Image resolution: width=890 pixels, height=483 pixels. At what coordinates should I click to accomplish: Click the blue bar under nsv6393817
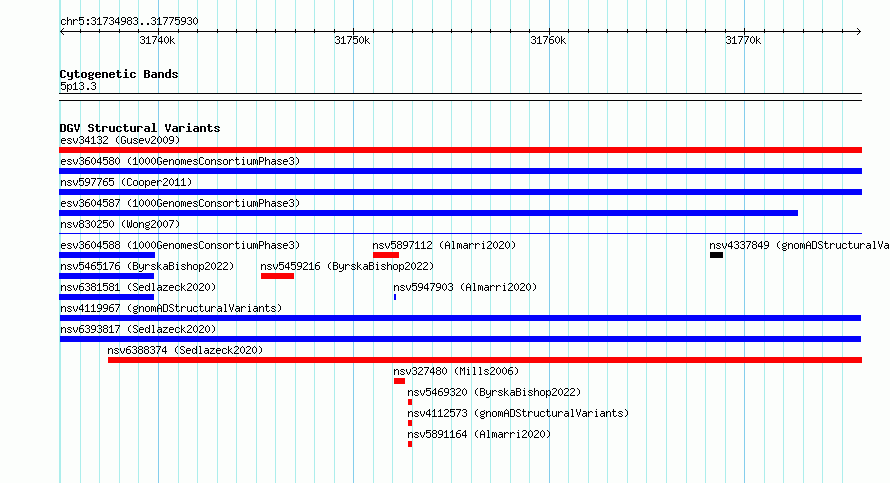[460, 339]
